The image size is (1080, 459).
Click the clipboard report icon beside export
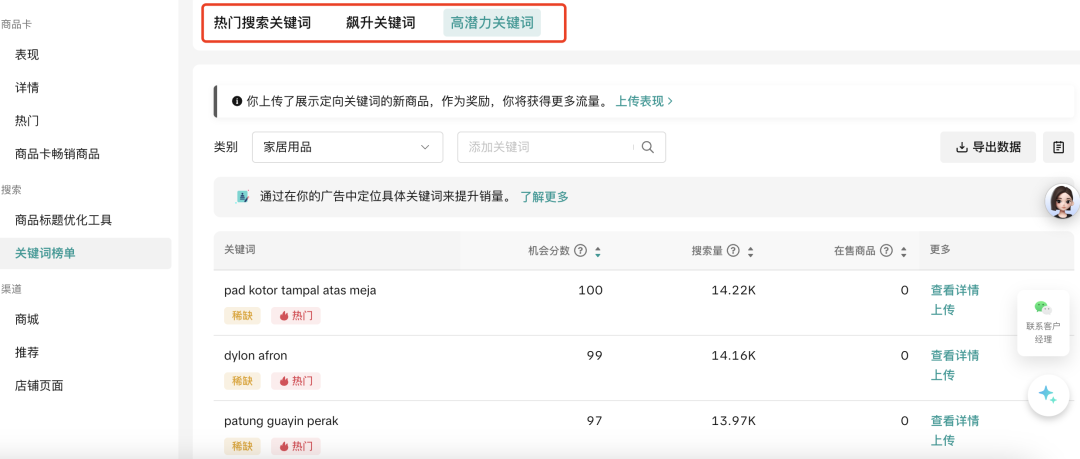click(x=1058, y=147)
